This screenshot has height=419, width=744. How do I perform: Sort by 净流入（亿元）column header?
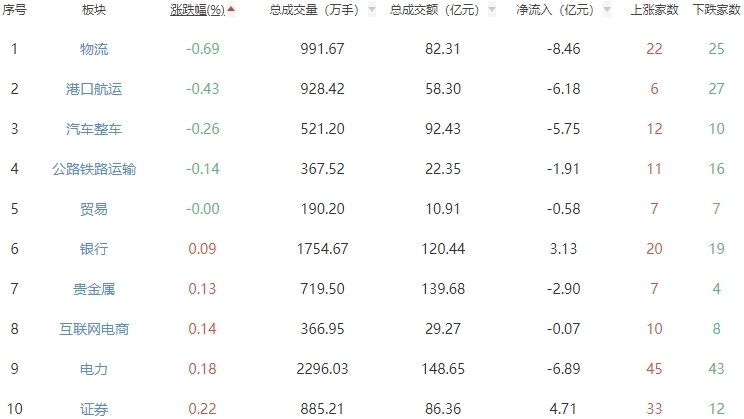tap(553, 10)
